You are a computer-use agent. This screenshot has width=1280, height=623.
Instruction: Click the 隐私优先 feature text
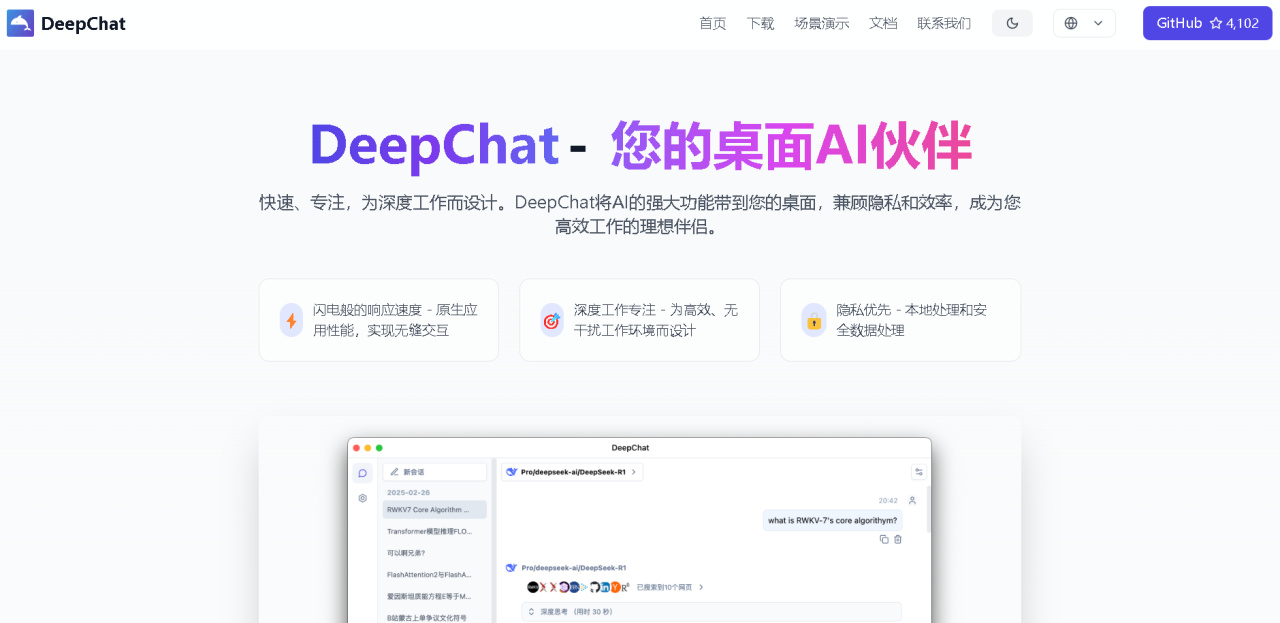click(912, 320)
